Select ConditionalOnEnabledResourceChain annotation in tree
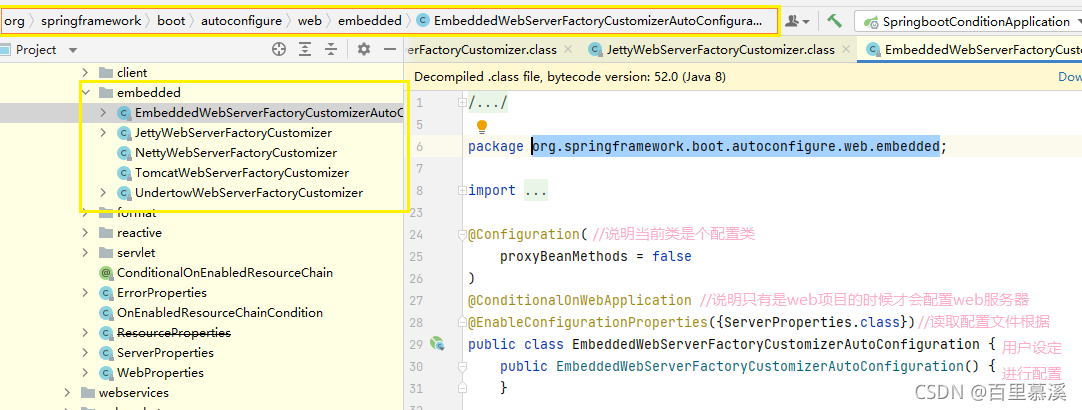The image size is (1082, 410). coord(225,273)
